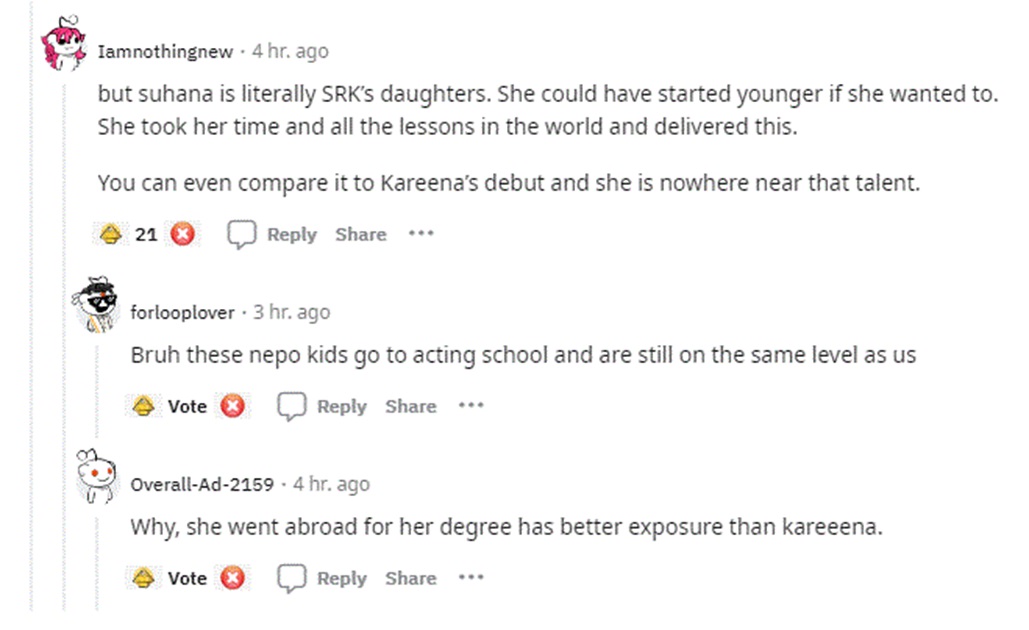This screenshot has width=1029, height=630.
Task: Click forlooplover's sunglasses avatar
Action: pos(96,304)
